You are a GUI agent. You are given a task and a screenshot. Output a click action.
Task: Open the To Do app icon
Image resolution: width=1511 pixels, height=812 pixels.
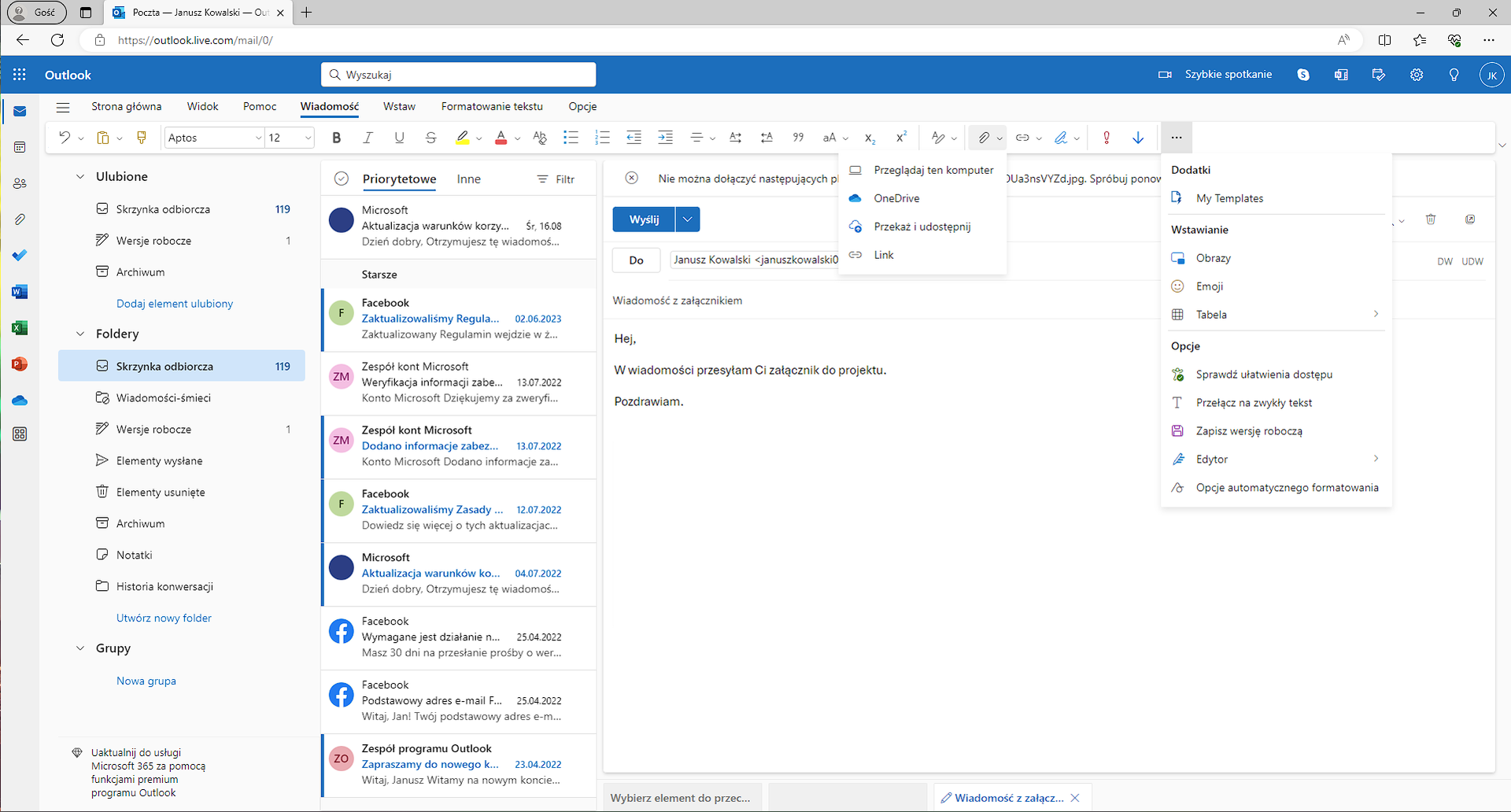(x=20, y=256)
